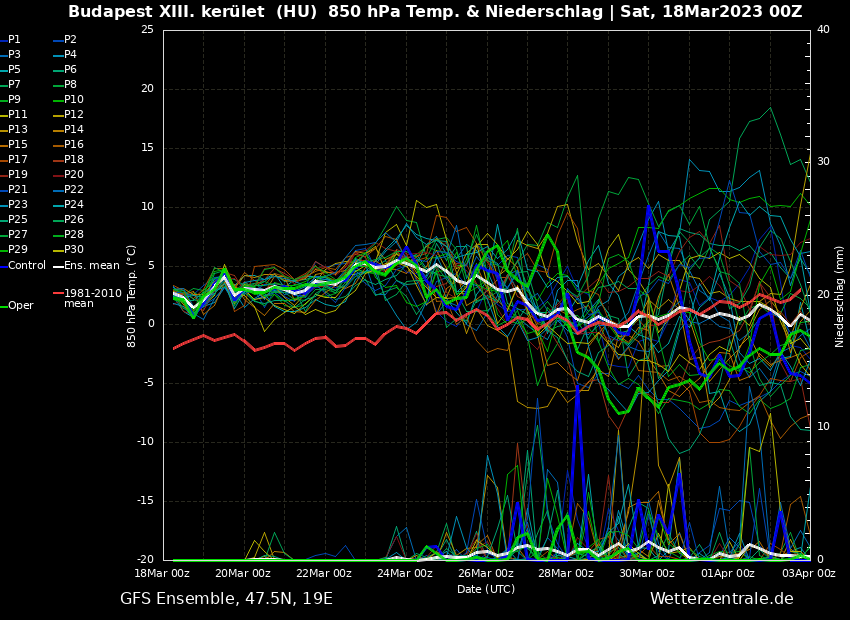The image size is (850, 620).
Task: Click the Control legend entry
Action: (27, 265)
